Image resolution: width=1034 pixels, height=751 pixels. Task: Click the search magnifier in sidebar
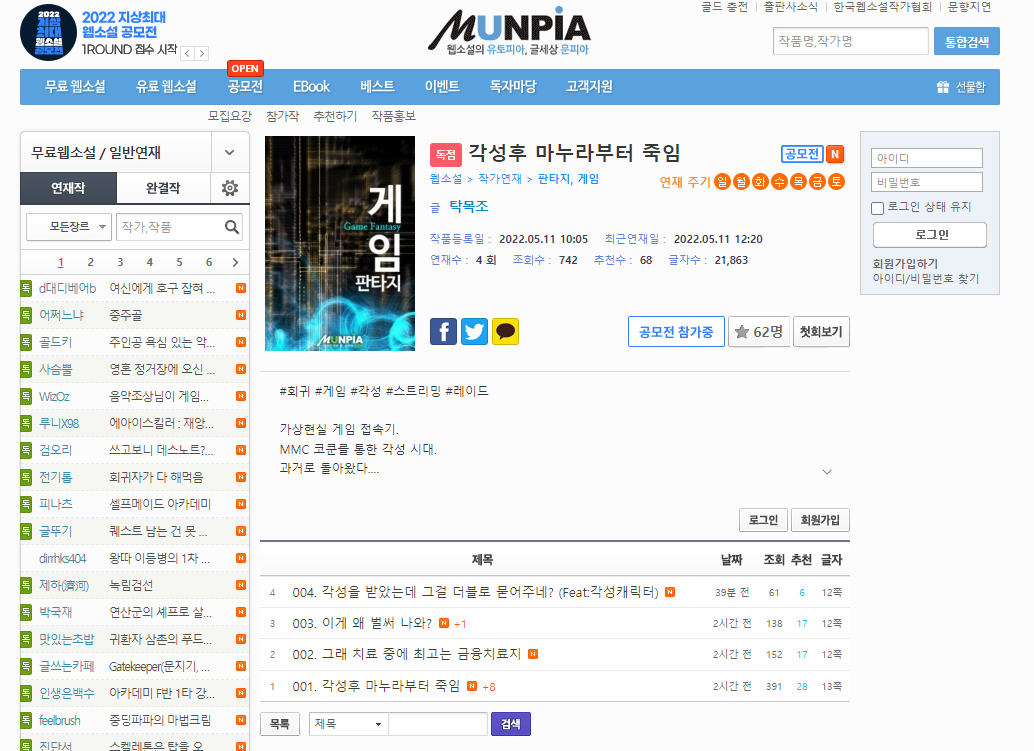[232, 227]
